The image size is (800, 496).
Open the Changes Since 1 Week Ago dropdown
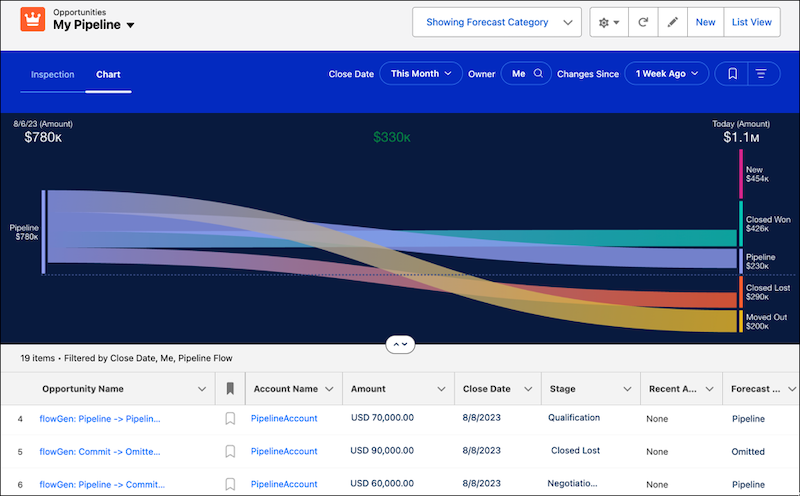(666, 73)
